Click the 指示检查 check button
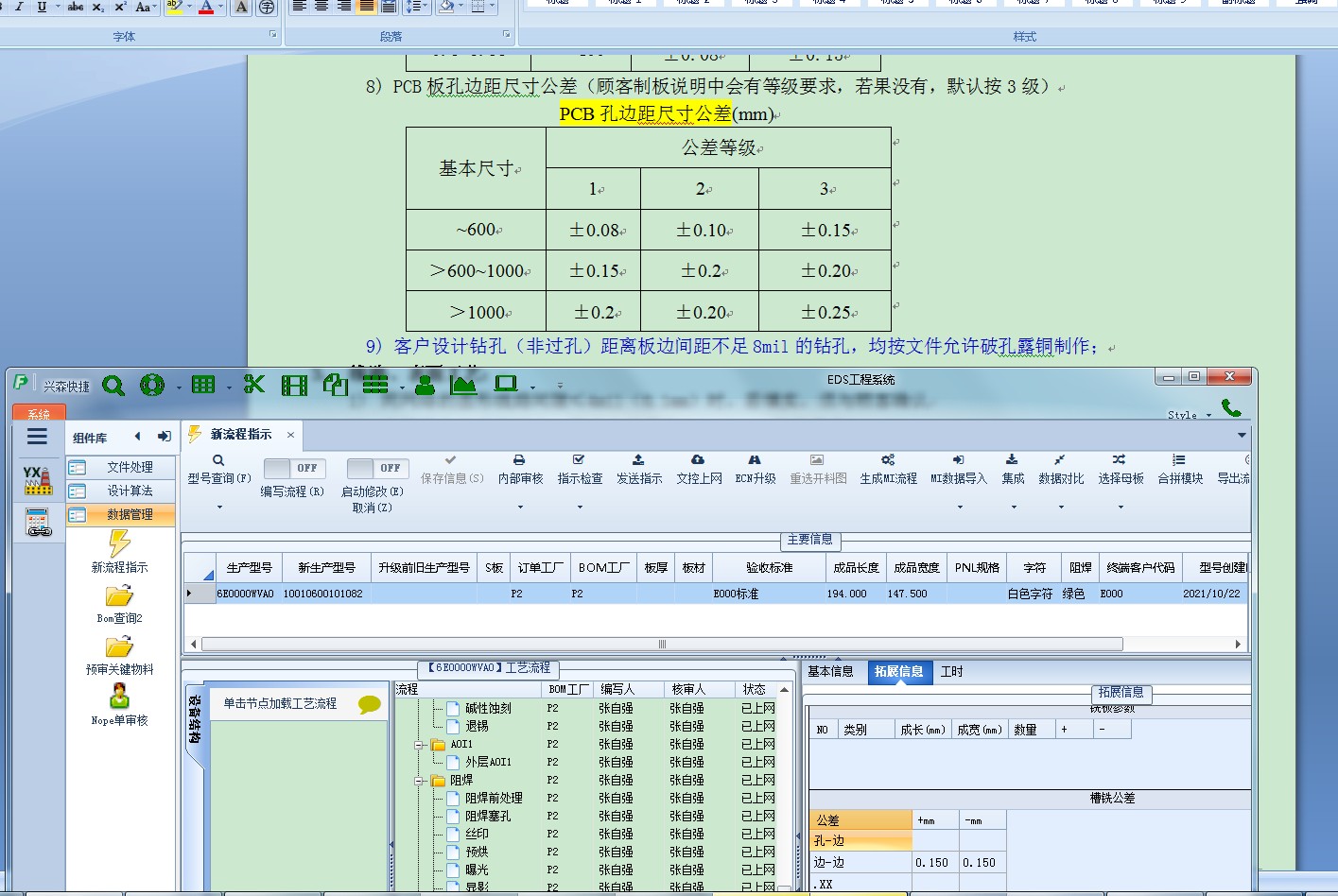Viewport: 1338px width, 896px height. point(580,470)
